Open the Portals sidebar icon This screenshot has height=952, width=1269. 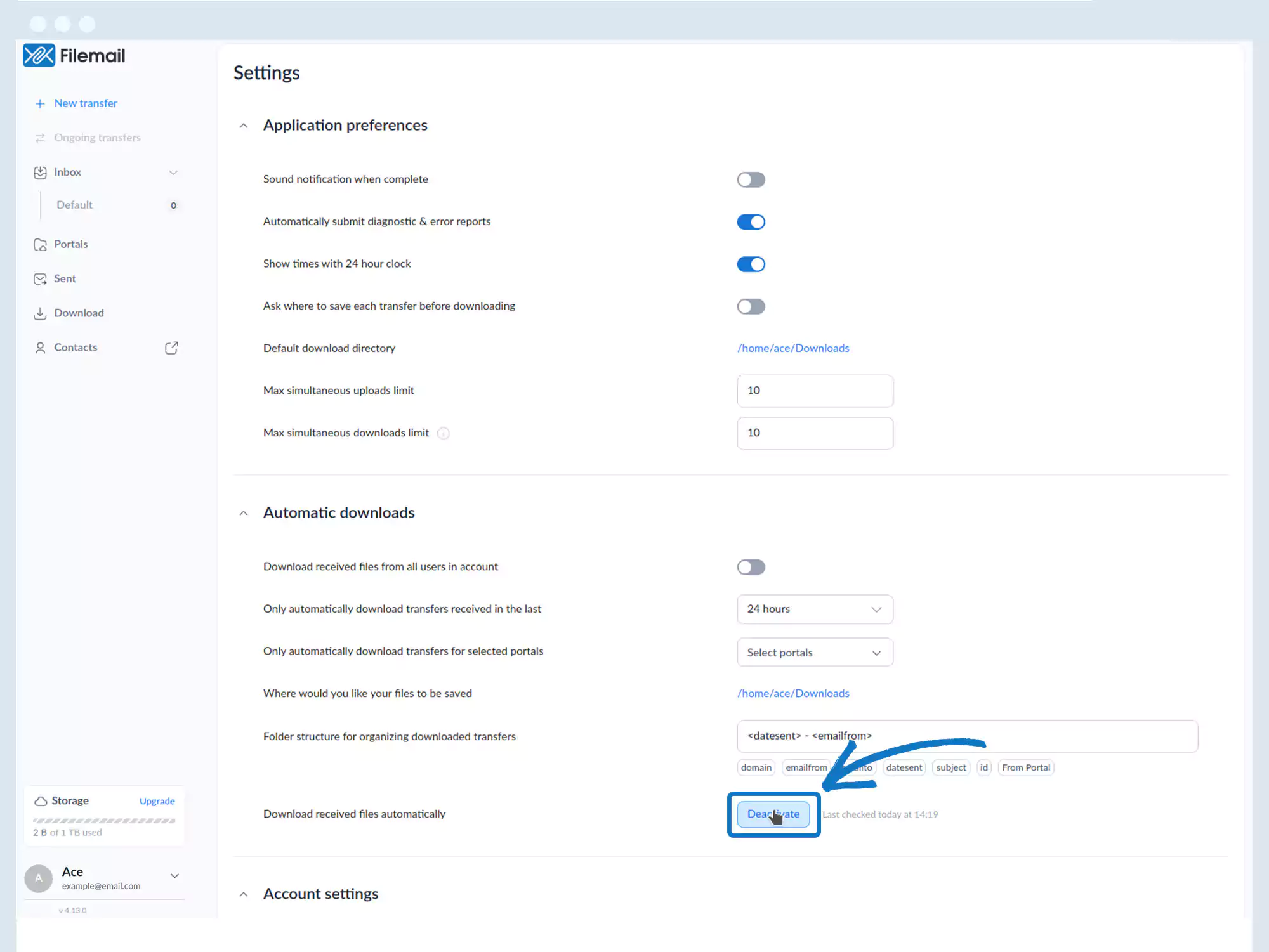(x=40, y=245)
